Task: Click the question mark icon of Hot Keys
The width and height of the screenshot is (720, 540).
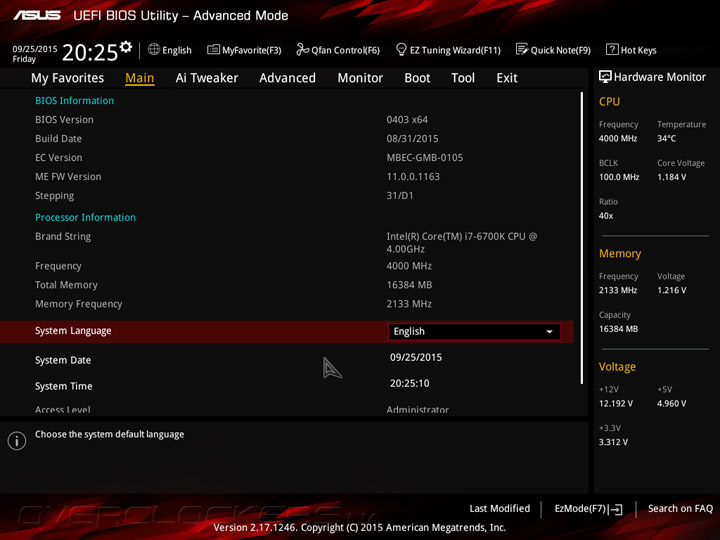Action: (612, 50)
